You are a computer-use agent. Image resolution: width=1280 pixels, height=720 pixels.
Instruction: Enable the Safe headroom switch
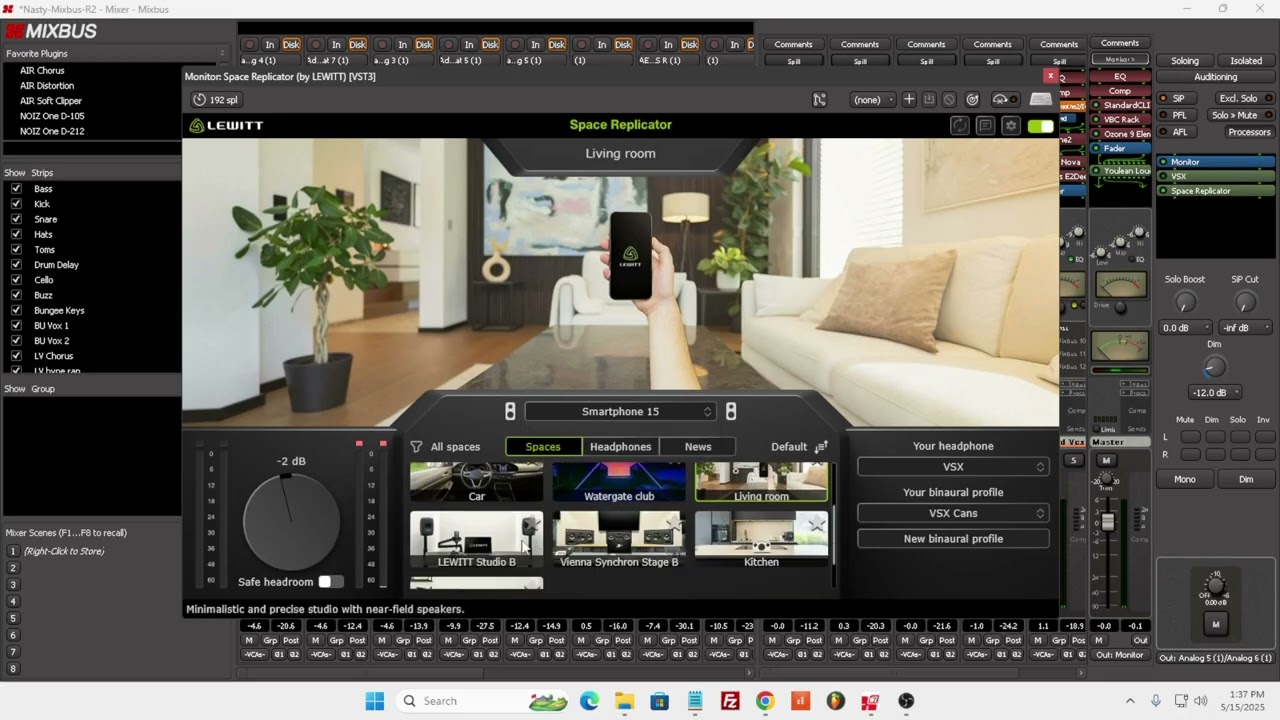330,582
